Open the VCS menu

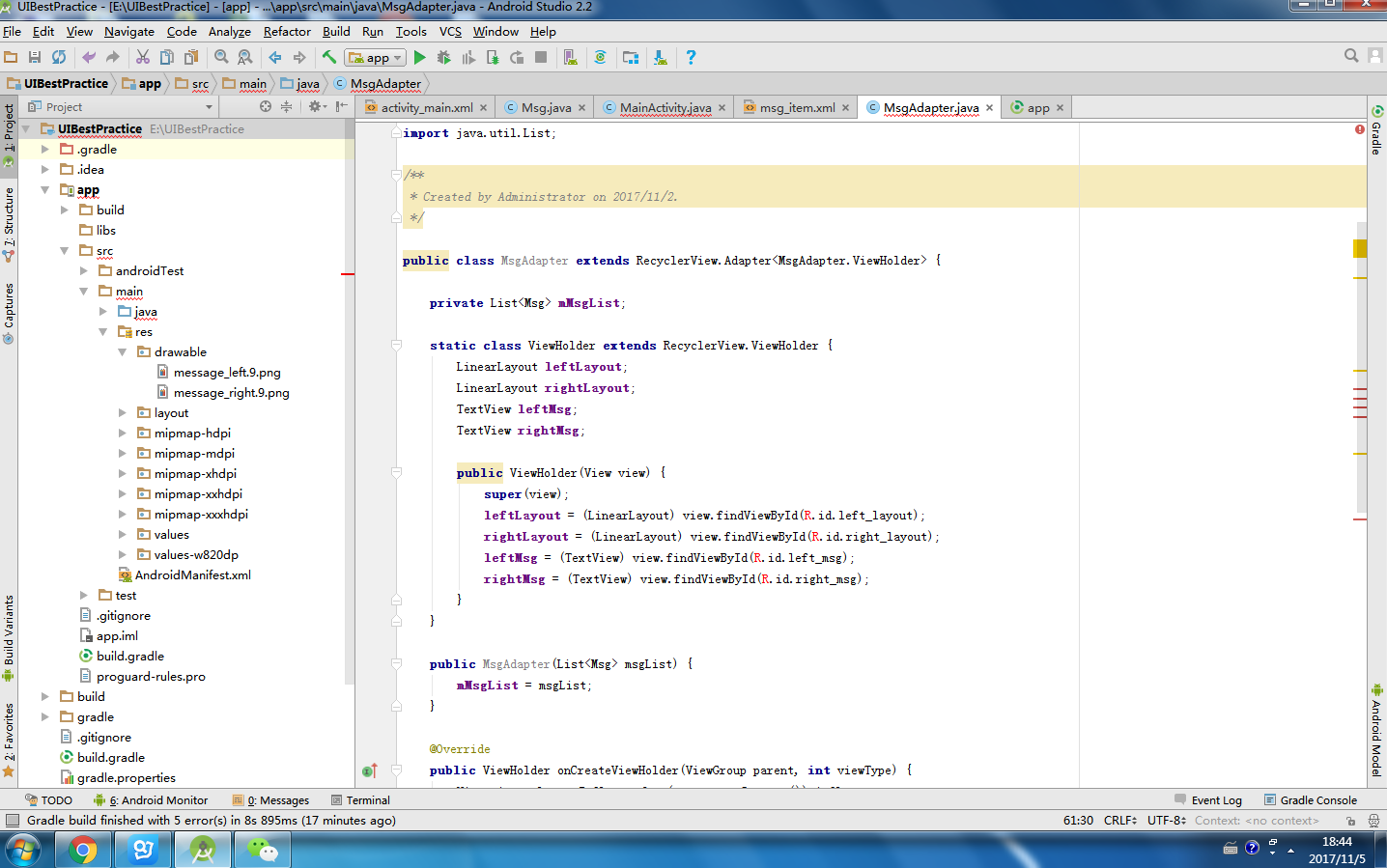coord(450,31)
